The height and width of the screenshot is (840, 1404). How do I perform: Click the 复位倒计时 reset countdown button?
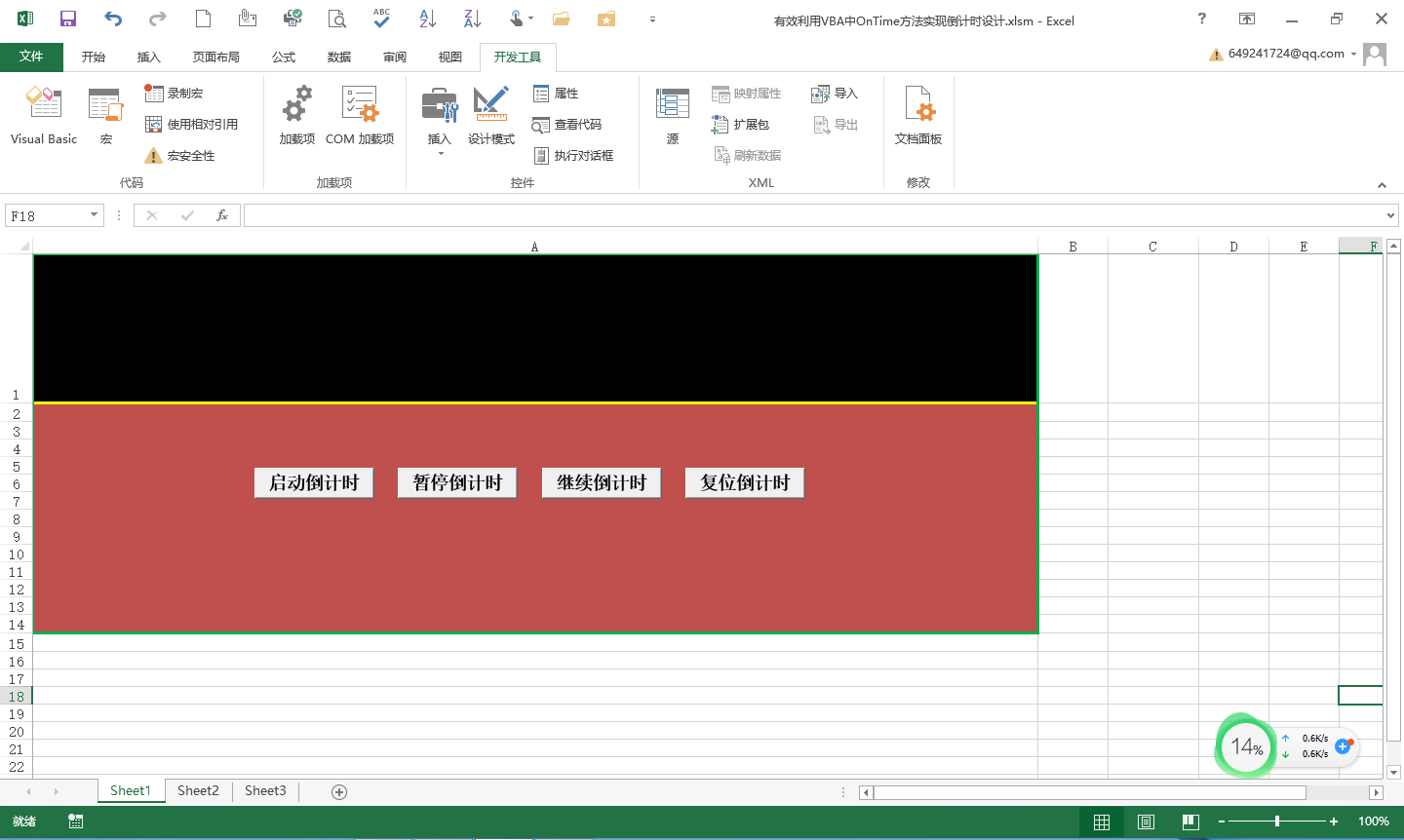point(745,482)
